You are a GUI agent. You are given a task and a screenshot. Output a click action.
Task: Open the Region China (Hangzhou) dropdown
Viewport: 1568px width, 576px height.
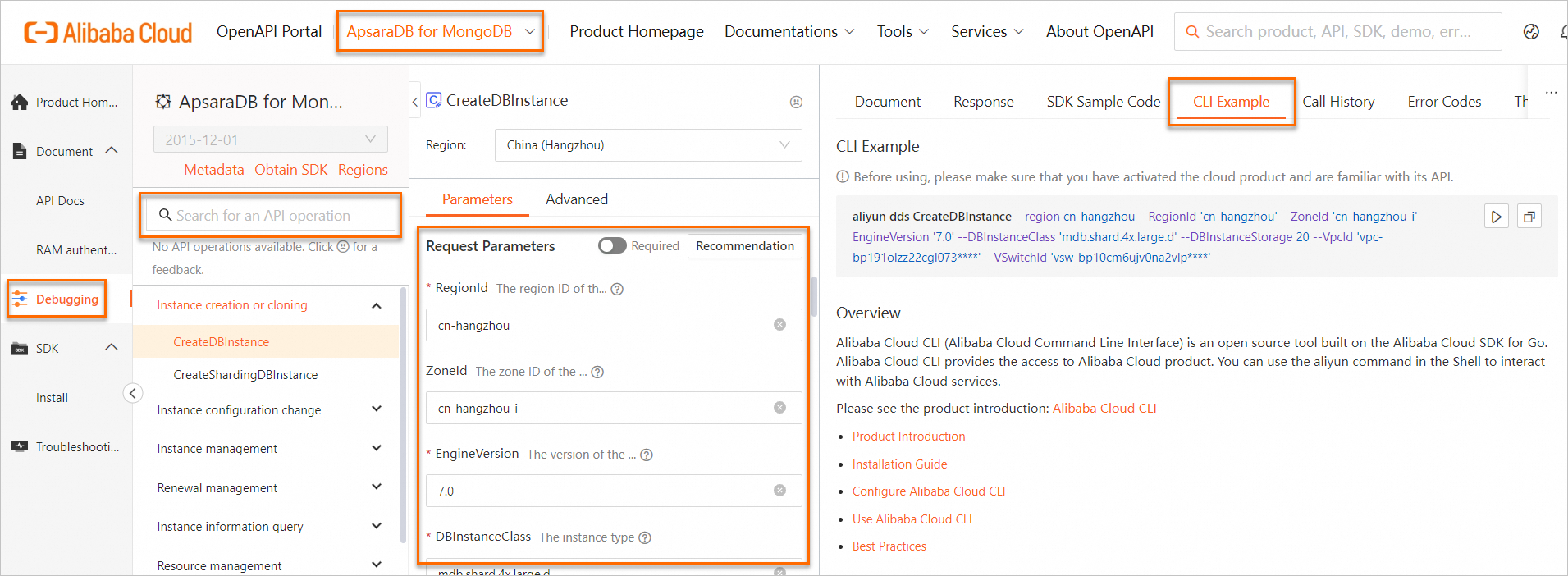[647, 145]
